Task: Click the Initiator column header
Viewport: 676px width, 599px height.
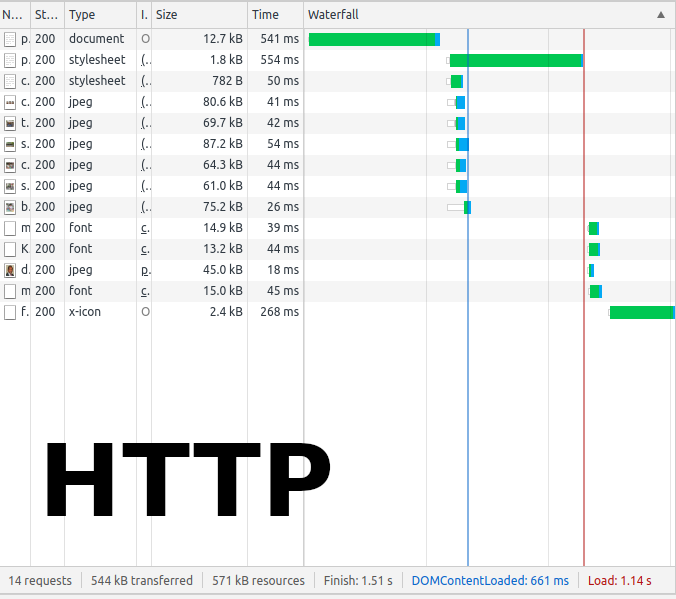Action: (144, 15)
